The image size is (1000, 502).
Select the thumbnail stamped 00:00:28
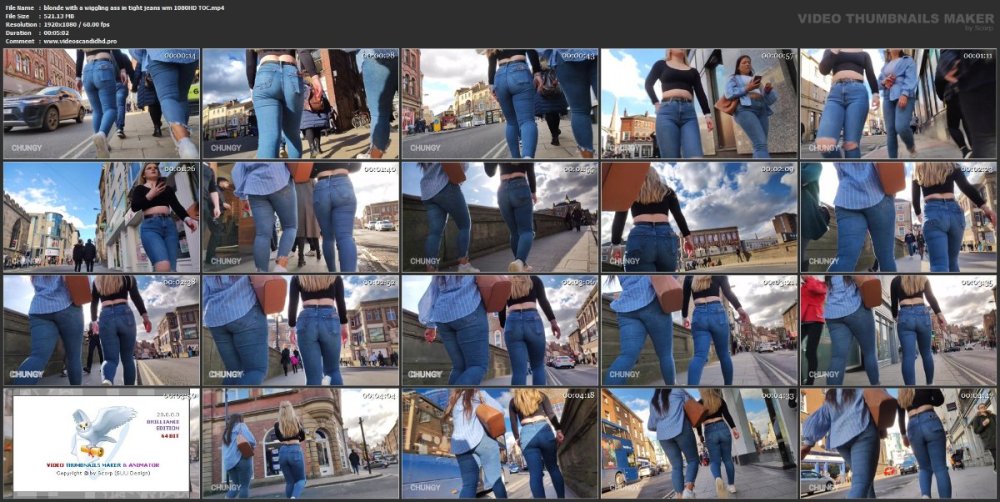point(301,103)
